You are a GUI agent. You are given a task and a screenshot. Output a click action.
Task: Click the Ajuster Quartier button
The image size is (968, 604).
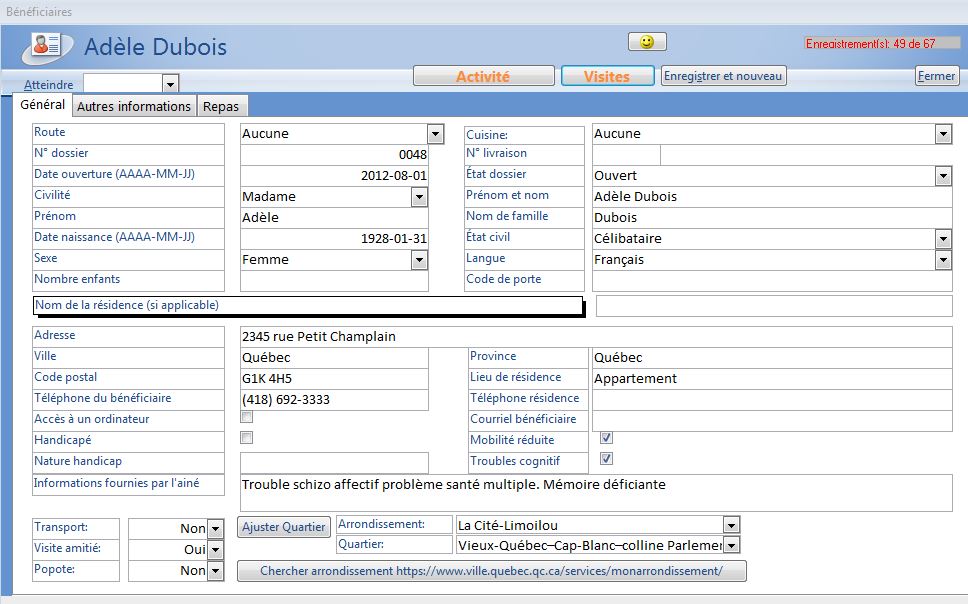click(284, 527)
